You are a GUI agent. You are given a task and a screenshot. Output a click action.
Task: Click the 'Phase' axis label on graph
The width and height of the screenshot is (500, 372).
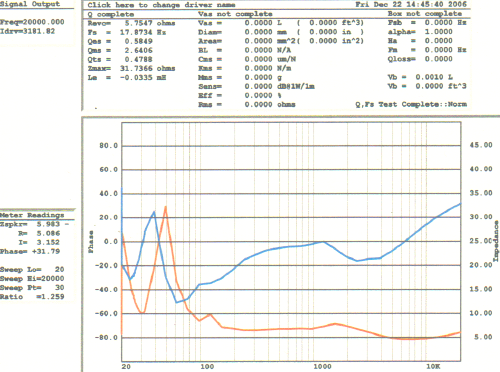click(91, 242)
